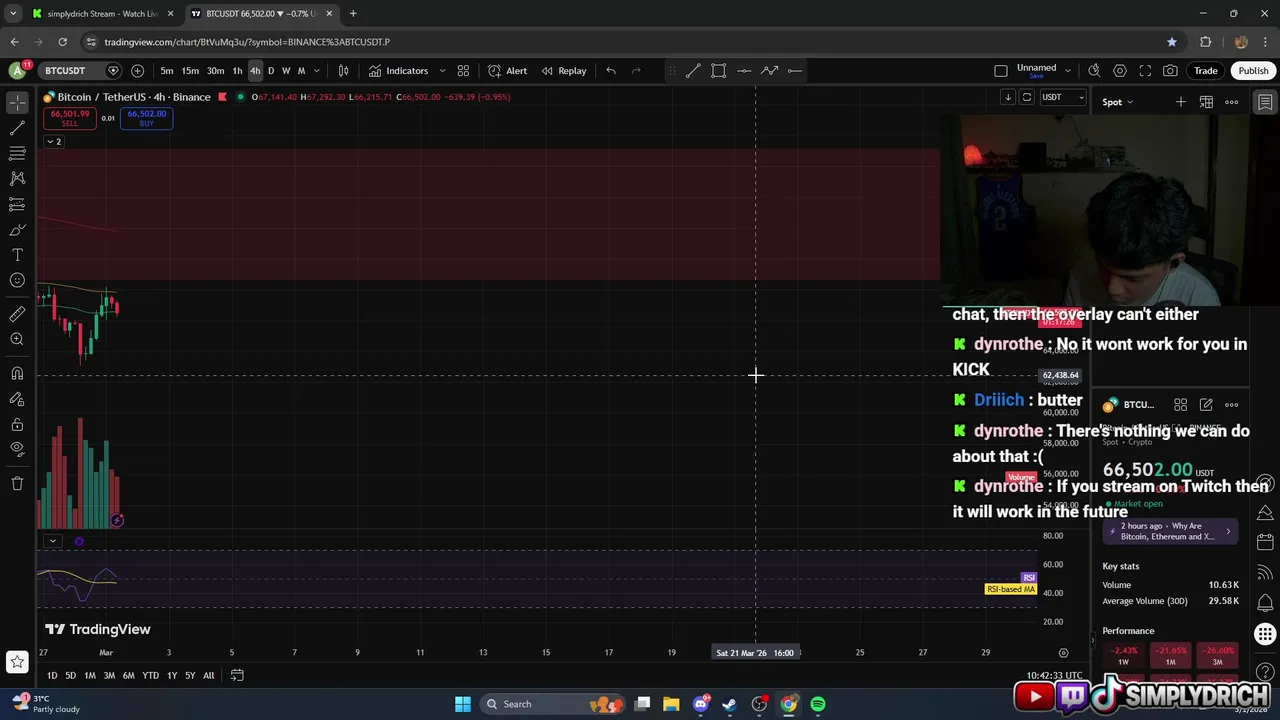The height and width of the screenshot is (720, 1280).
Task: Select the W weekly timeframe
Action: coord(286,71)
